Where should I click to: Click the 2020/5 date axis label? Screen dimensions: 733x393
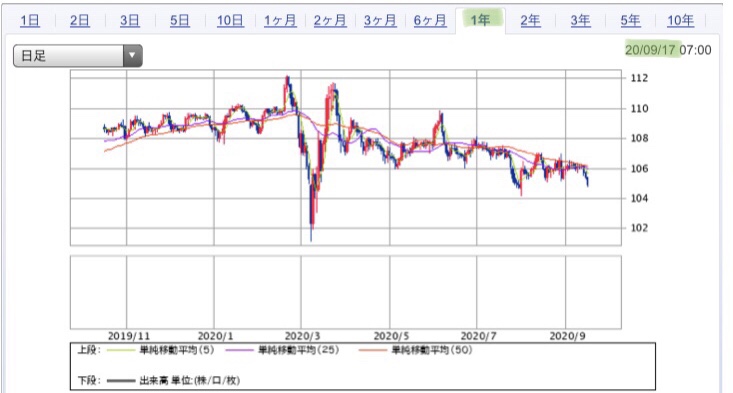pos(391,336)
